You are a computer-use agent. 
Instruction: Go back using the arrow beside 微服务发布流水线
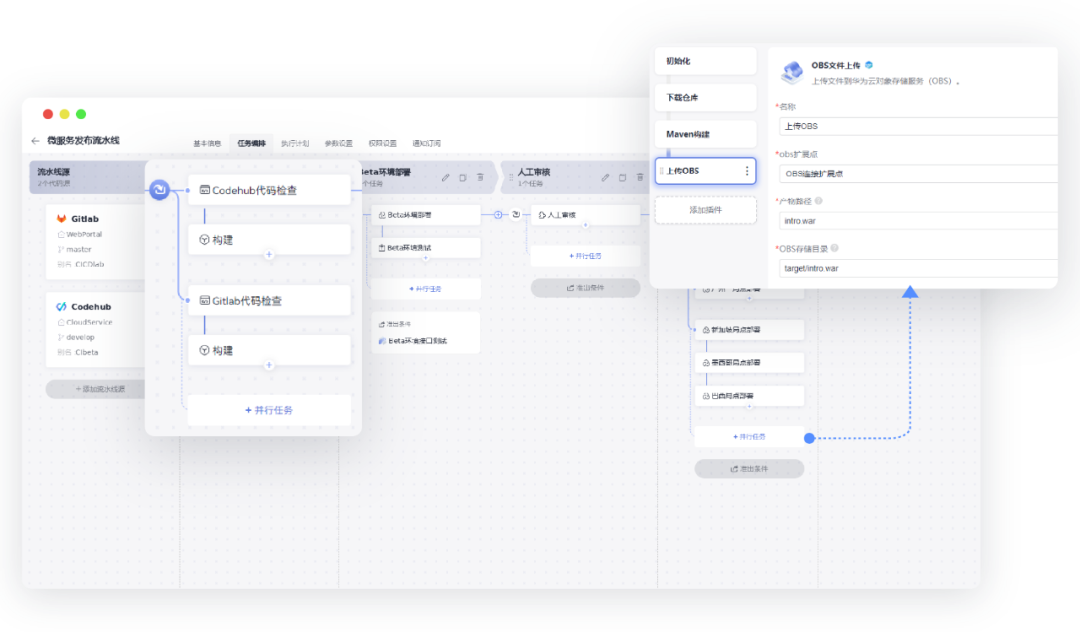(35, 140)
